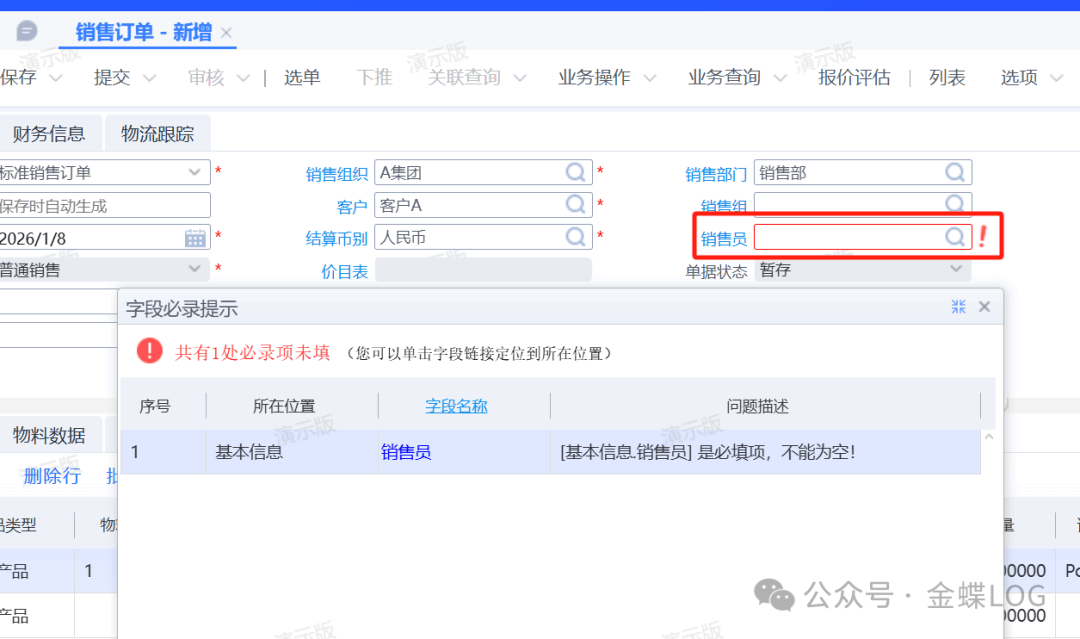This screenshot has width=1080, height=639.
Task: Expand the 标准销售订单 document type dropdown
Action: [x=195, y=172]
